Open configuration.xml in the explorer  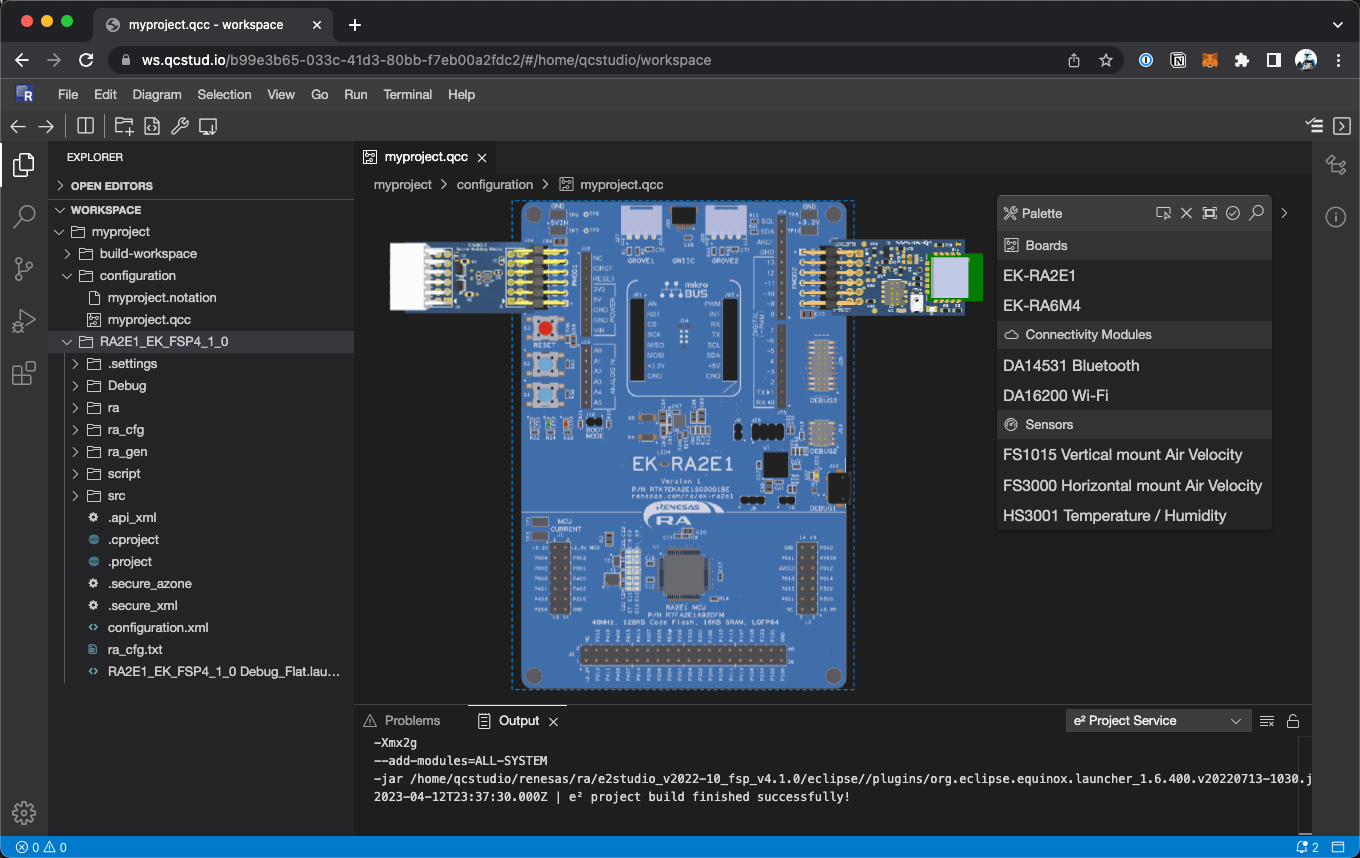[158, 628]
